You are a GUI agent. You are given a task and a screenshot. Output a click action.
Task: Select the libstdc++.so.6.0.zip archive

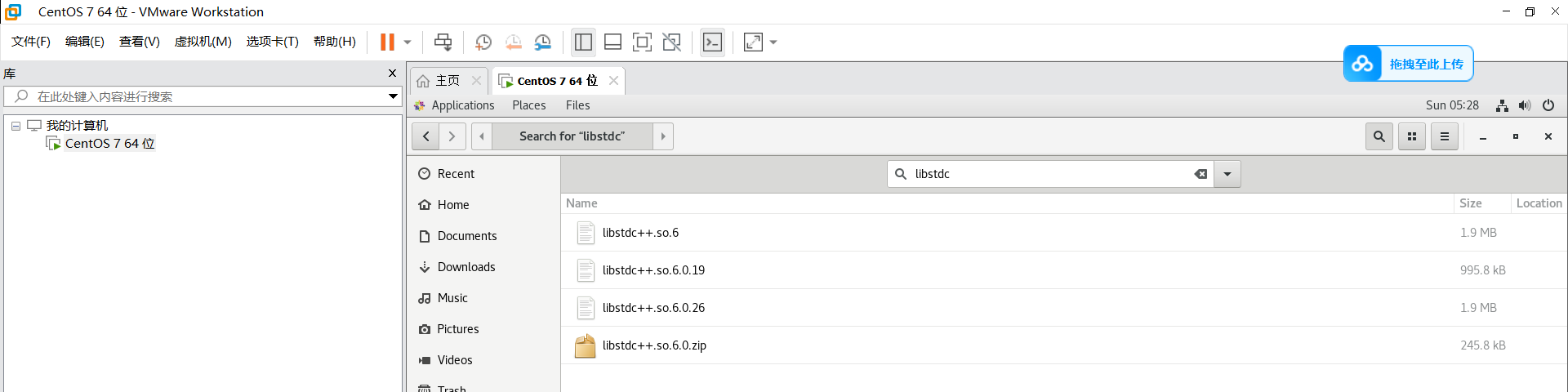pyautogui.click(x=1064, y=345)
